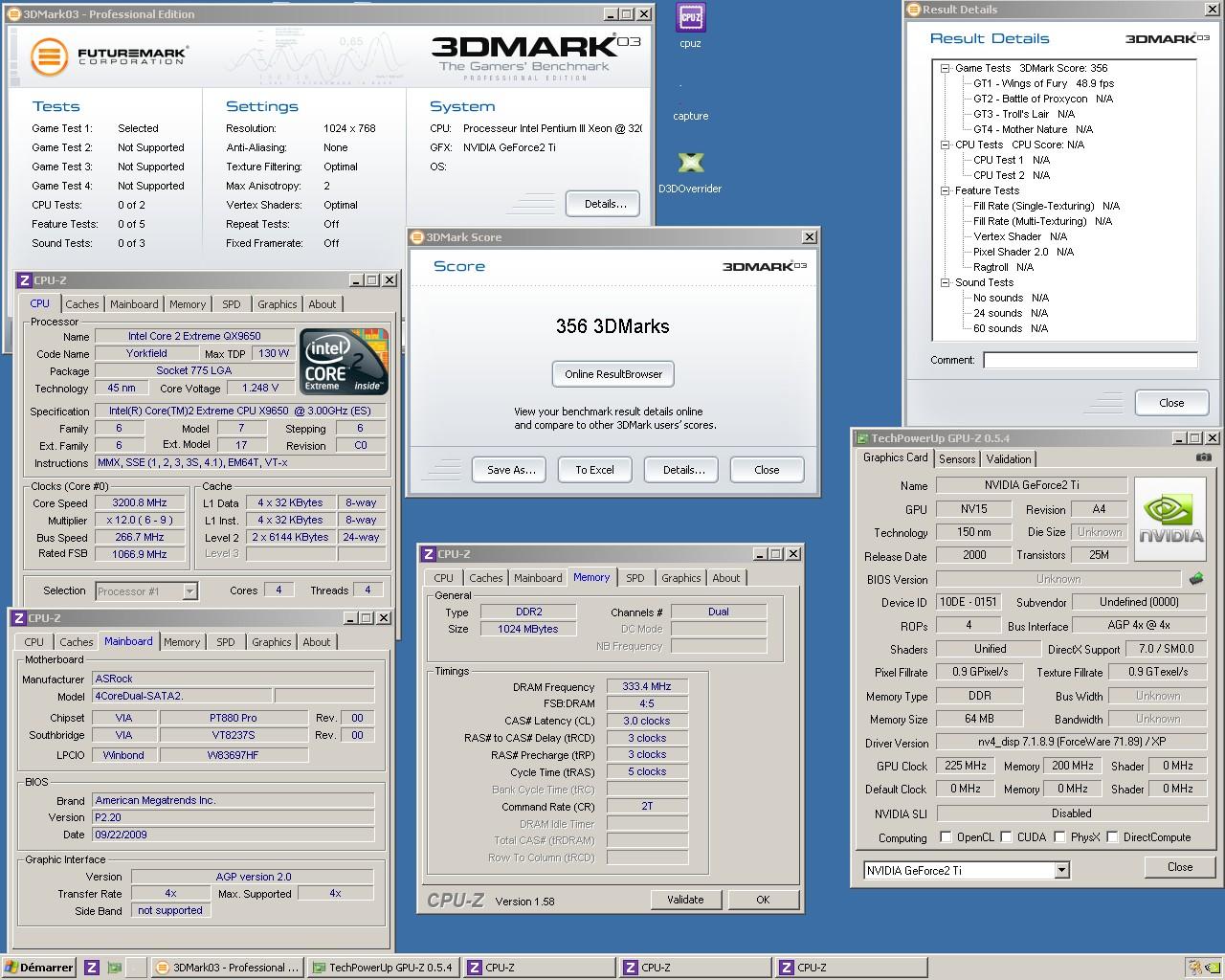
Task: Click the Futuremark logo in 3DMark03
Action: (x=108, y=56)
